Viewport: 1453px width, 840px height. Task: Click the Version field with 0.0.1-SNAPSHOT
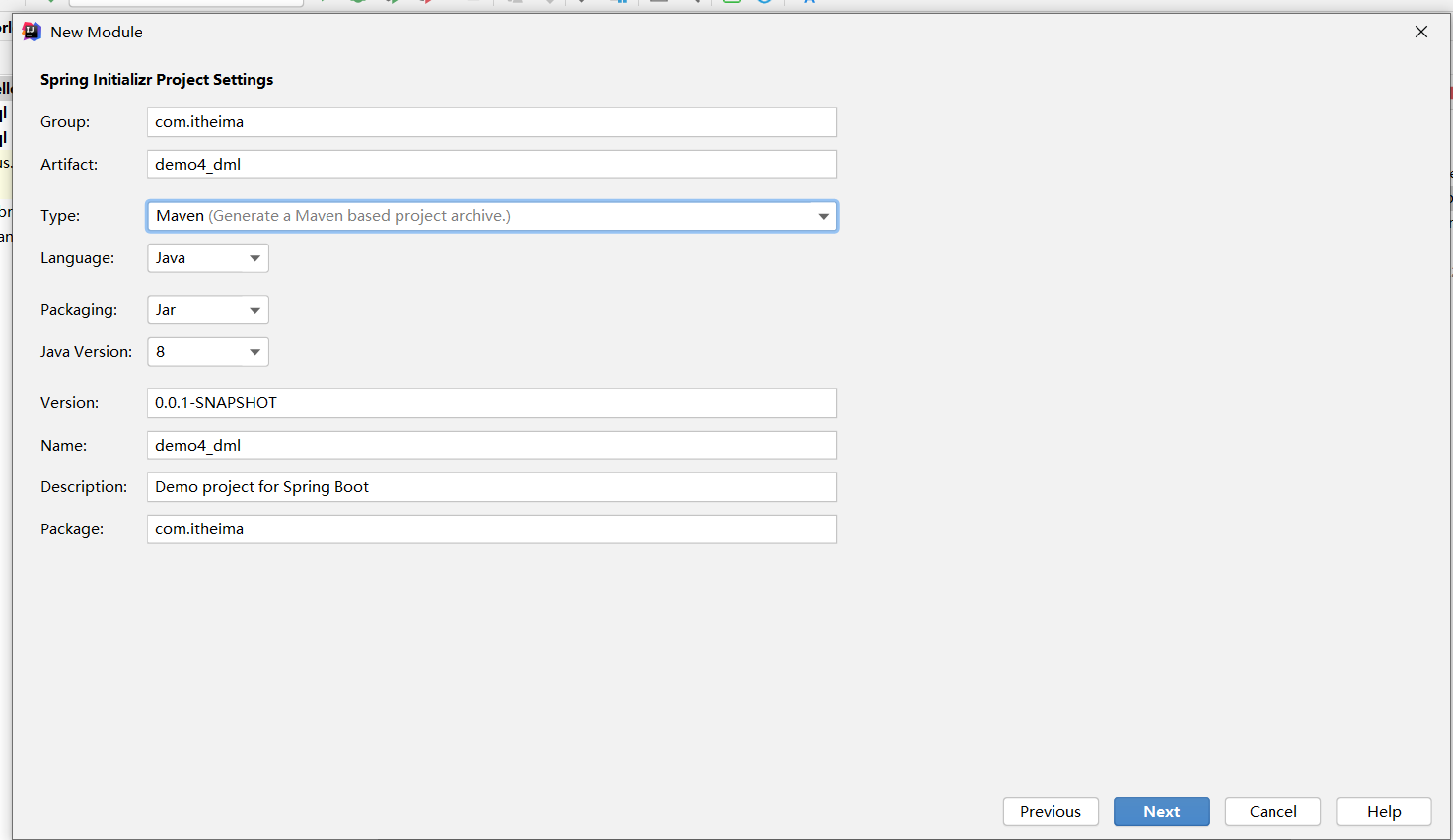click(491, 403)
